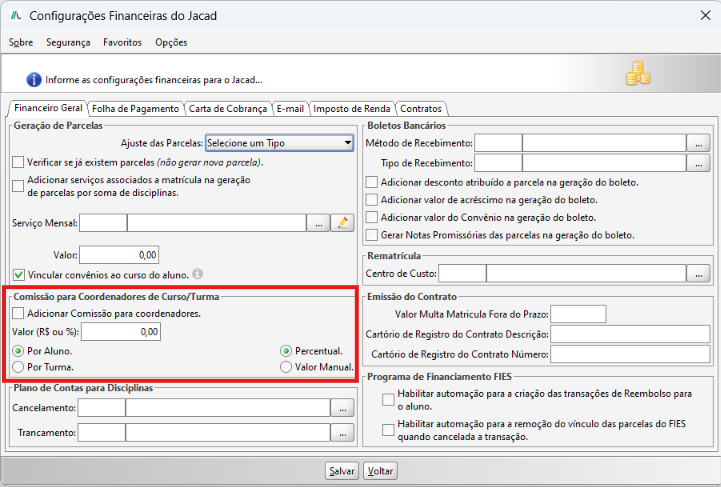Click the info icon next to Vincular convênios
Image resolution: width=721 pixels, height=487 pixels.
click(x=197, y=274)
